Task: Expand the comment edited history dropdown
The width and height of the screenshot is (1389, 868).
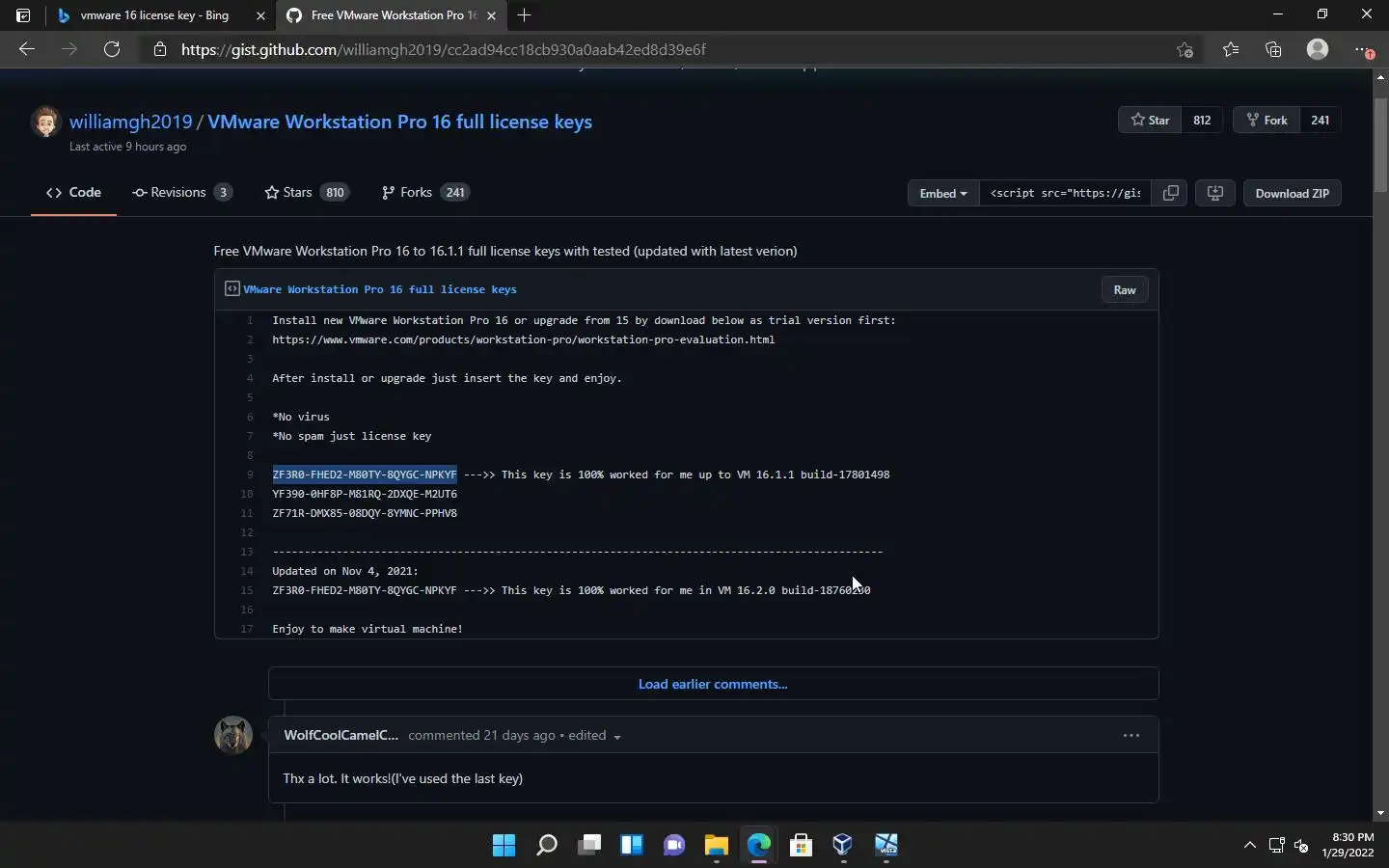Action: click(594, 735)
